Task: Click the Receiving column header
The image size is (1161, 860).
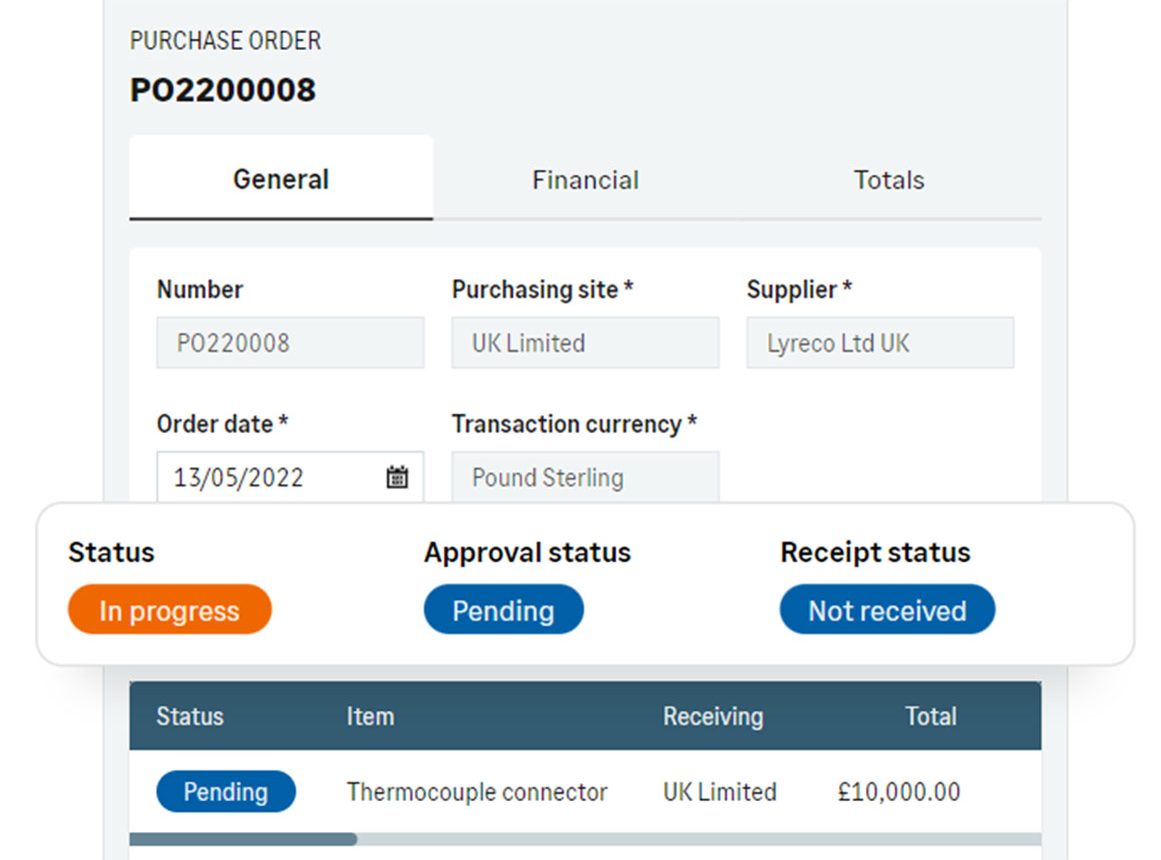Action: click(713, 716)
